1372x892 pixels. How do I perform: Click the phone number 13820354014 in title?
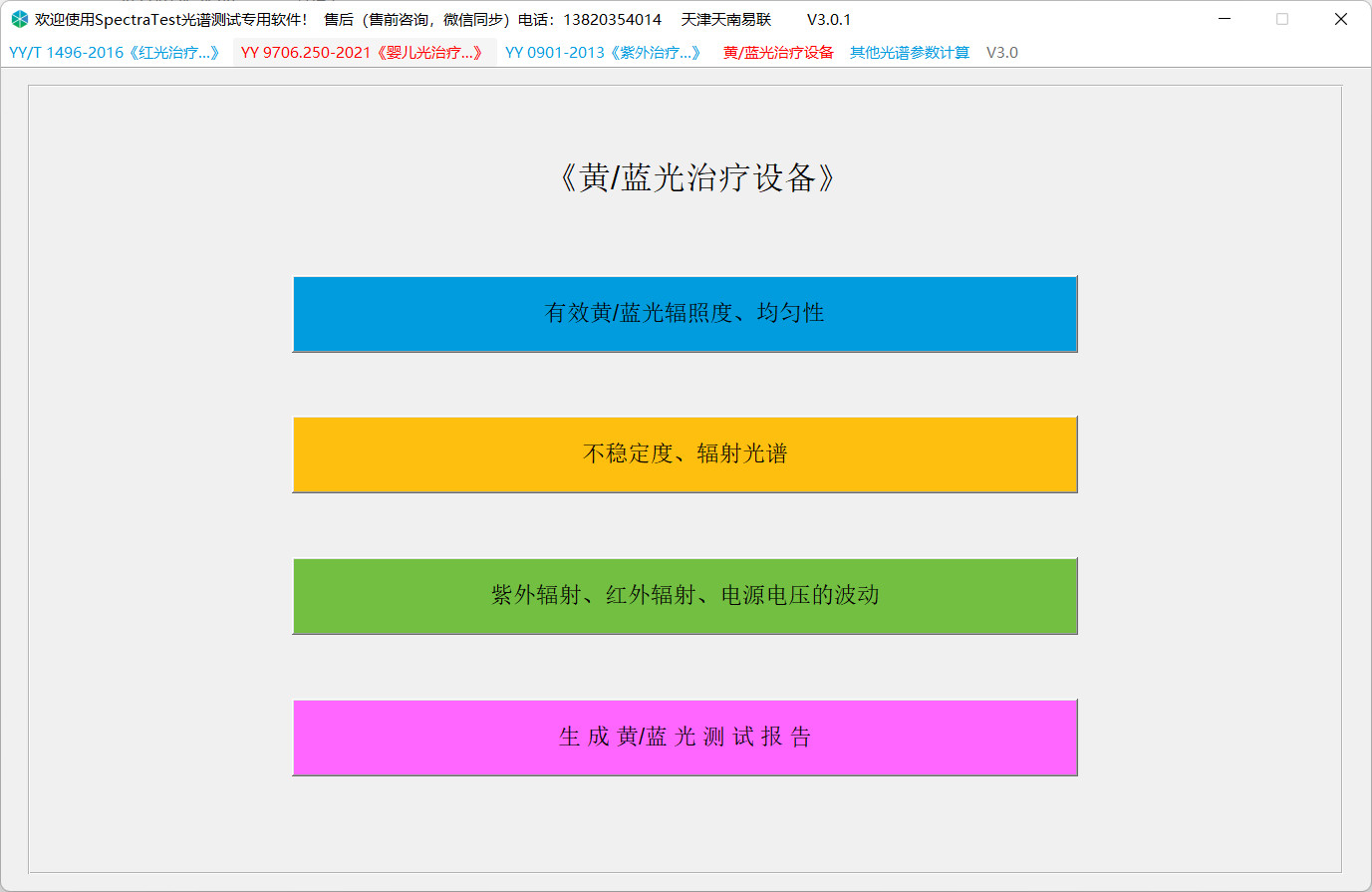click(612, 20)
